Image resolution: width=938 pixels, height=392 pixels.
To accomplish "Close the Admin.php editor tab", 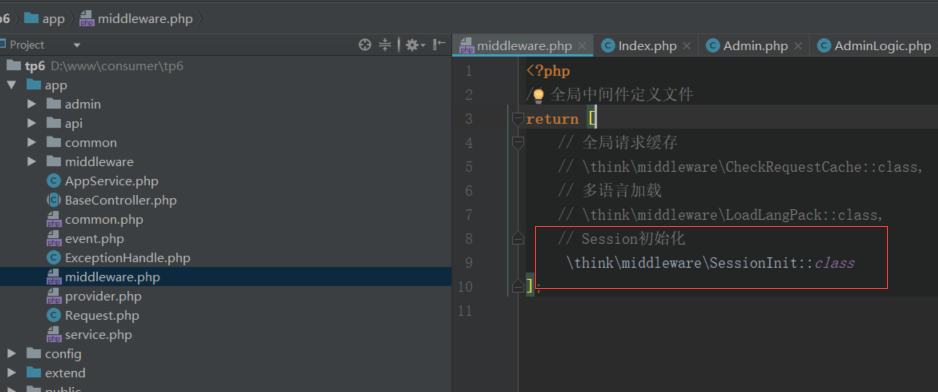I will (798, 46).
